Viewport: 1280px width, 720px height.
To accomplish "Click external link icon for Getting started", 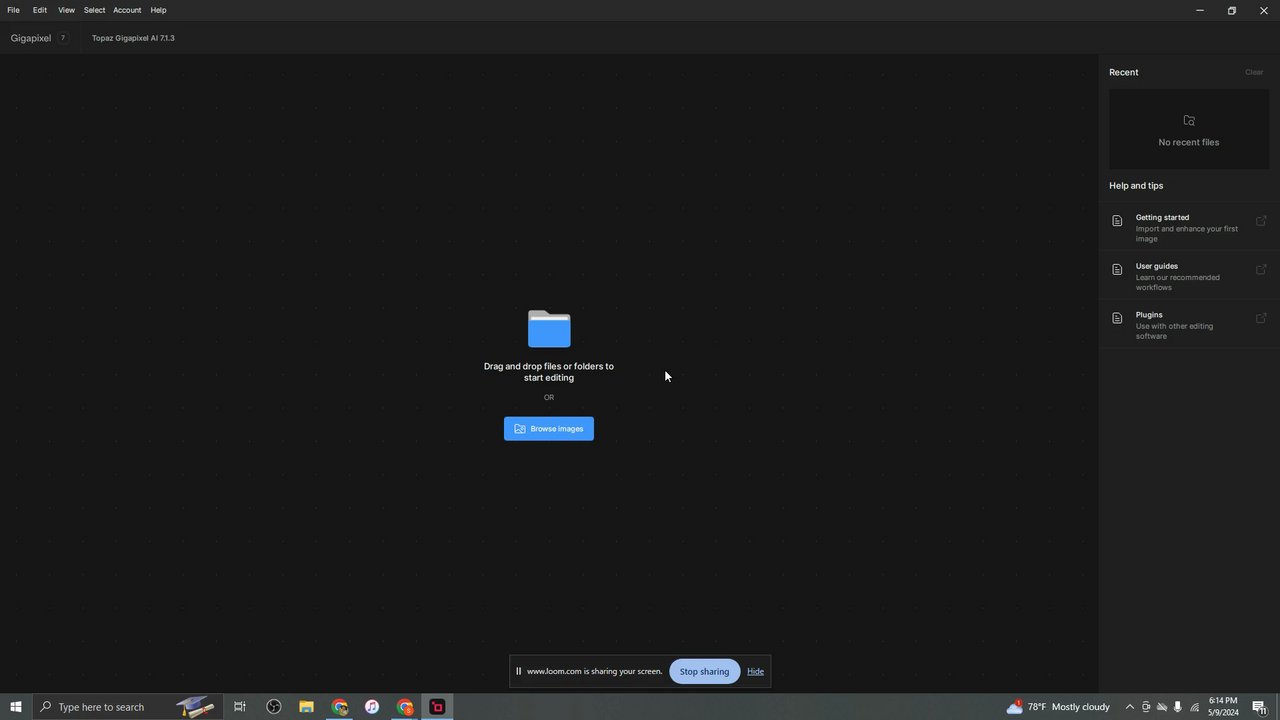I will coord(1261,221).
